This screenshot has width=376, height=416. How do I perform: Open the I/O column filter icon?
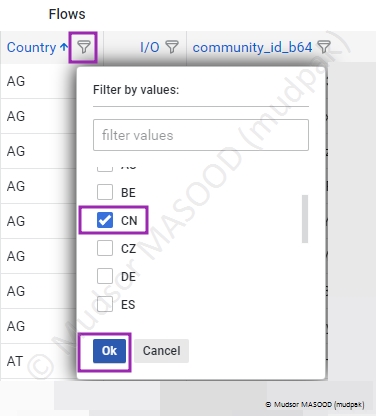[172, 47]
